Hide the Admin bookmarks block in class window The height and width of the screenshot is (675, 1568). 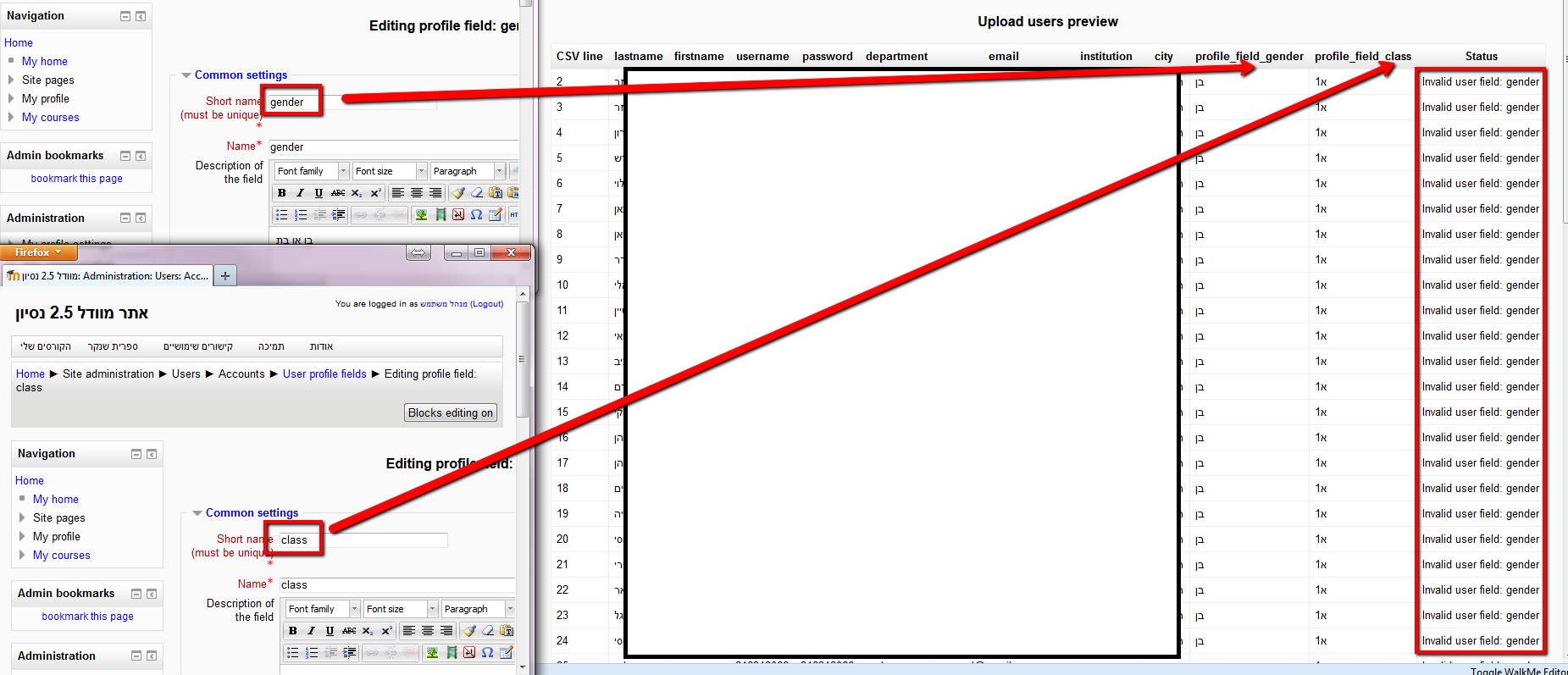[136, 594]
